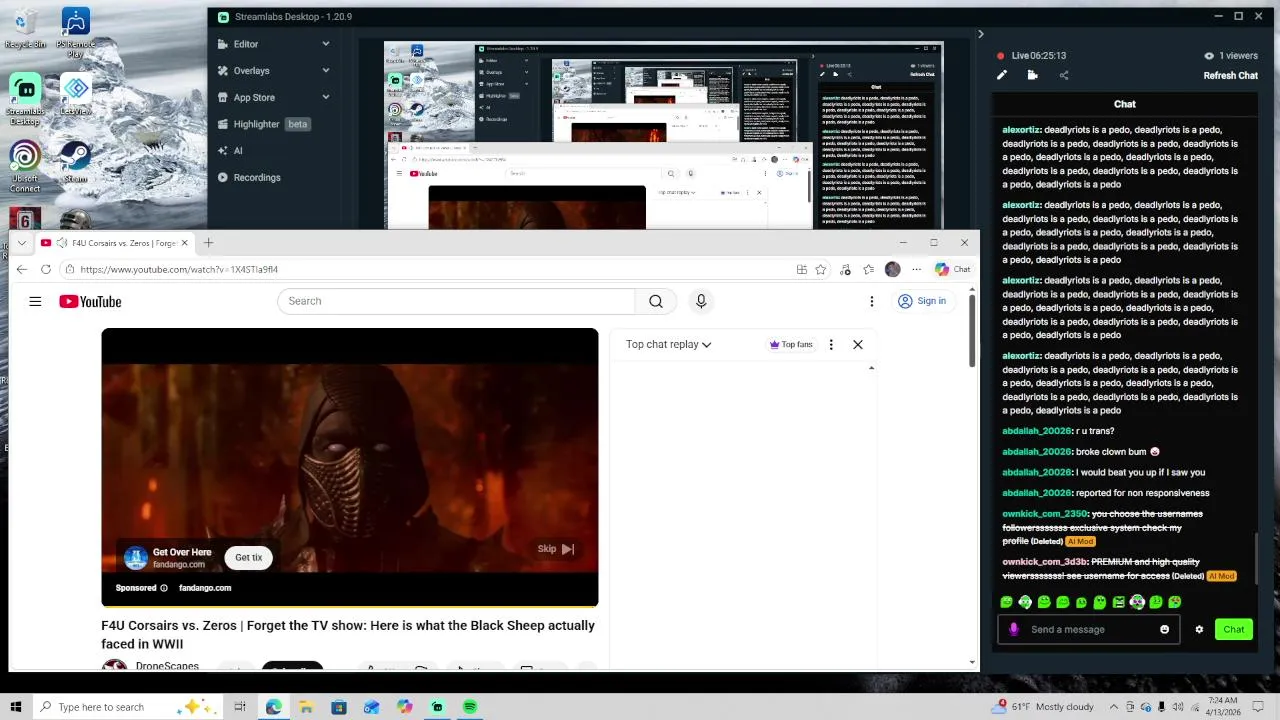Viewport: 1280px width, 720px height.
Task: Click the green Chat send button
Action: [x=1233, y=629]
